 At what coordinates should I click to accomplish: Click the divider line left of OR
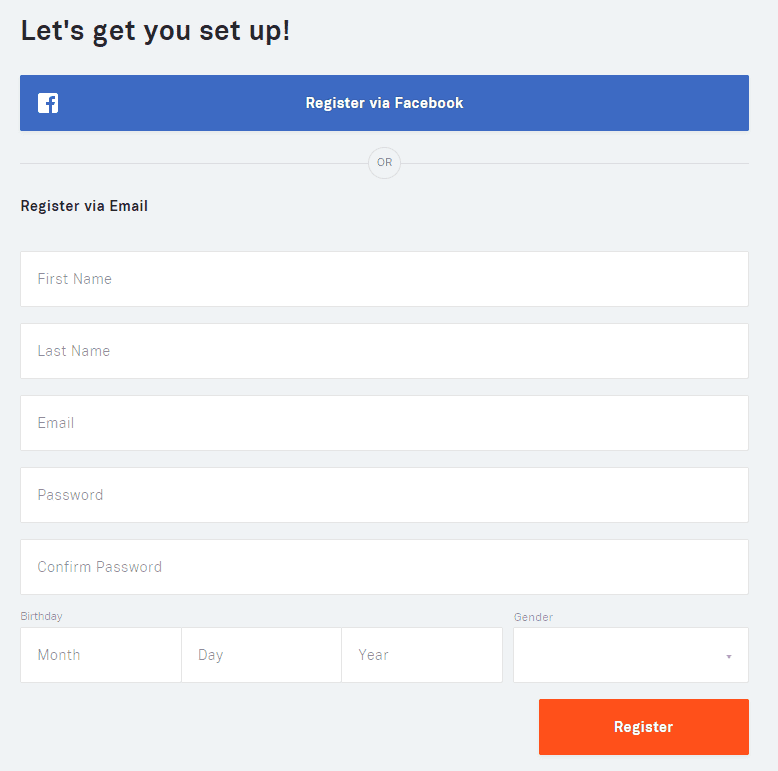(194, 163)
